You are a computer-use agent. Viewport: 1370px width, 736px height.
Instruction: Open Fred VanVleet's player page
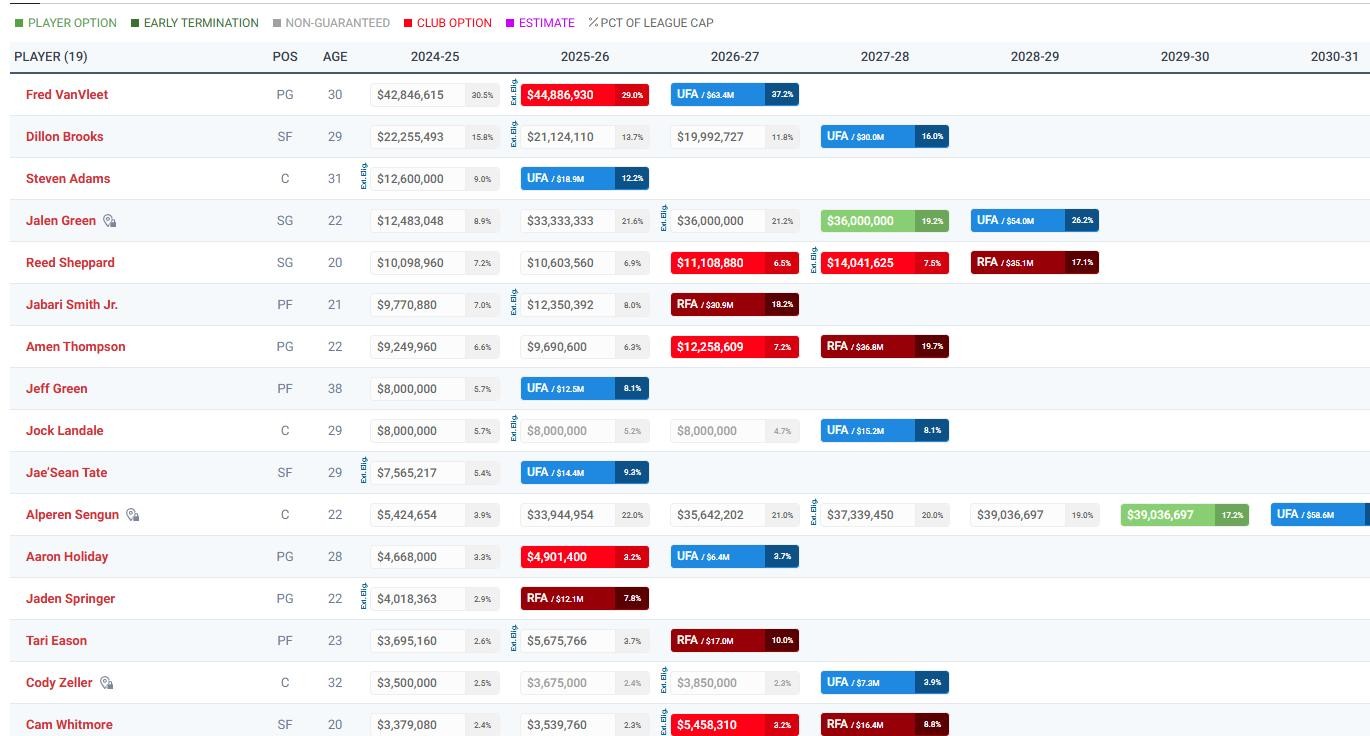[67, 94]
